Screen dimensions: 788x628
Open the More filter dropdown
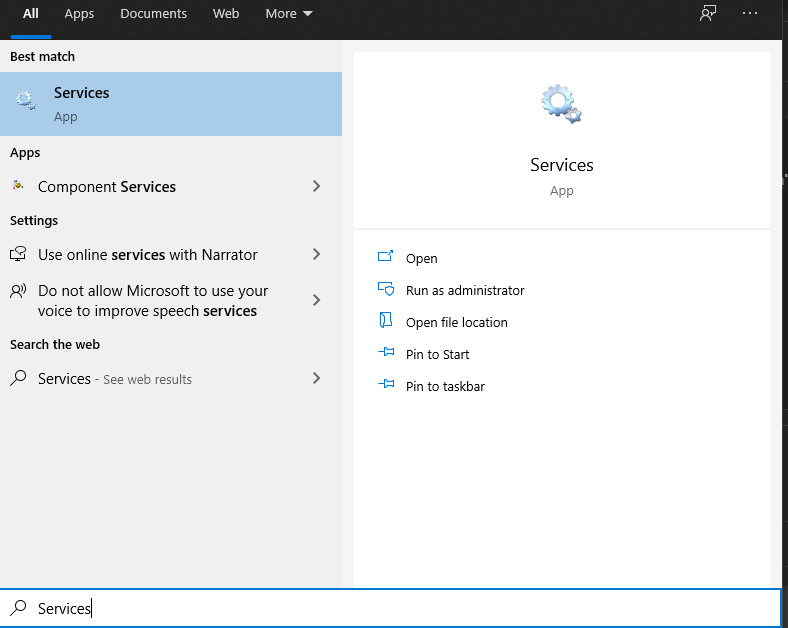point(289,14)
